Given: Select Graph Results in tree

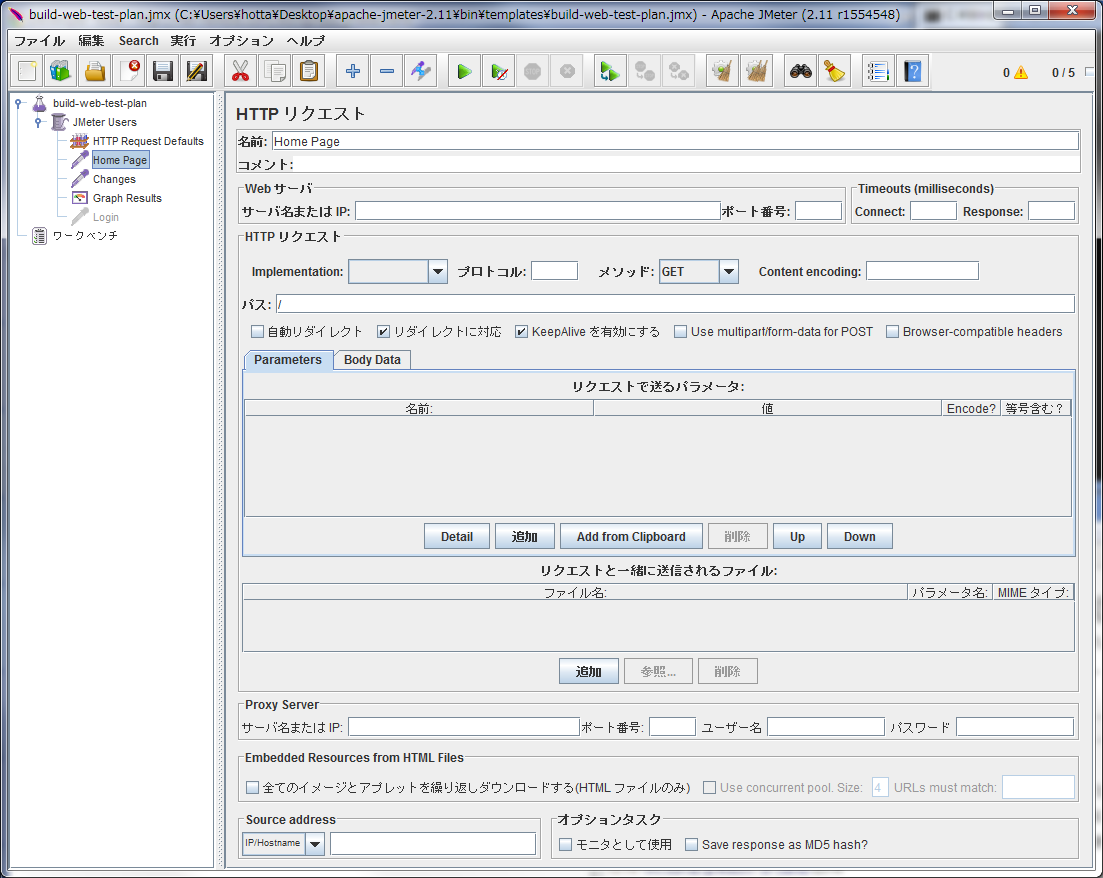Looking at the screenshot, I should (x=127, y=198).
